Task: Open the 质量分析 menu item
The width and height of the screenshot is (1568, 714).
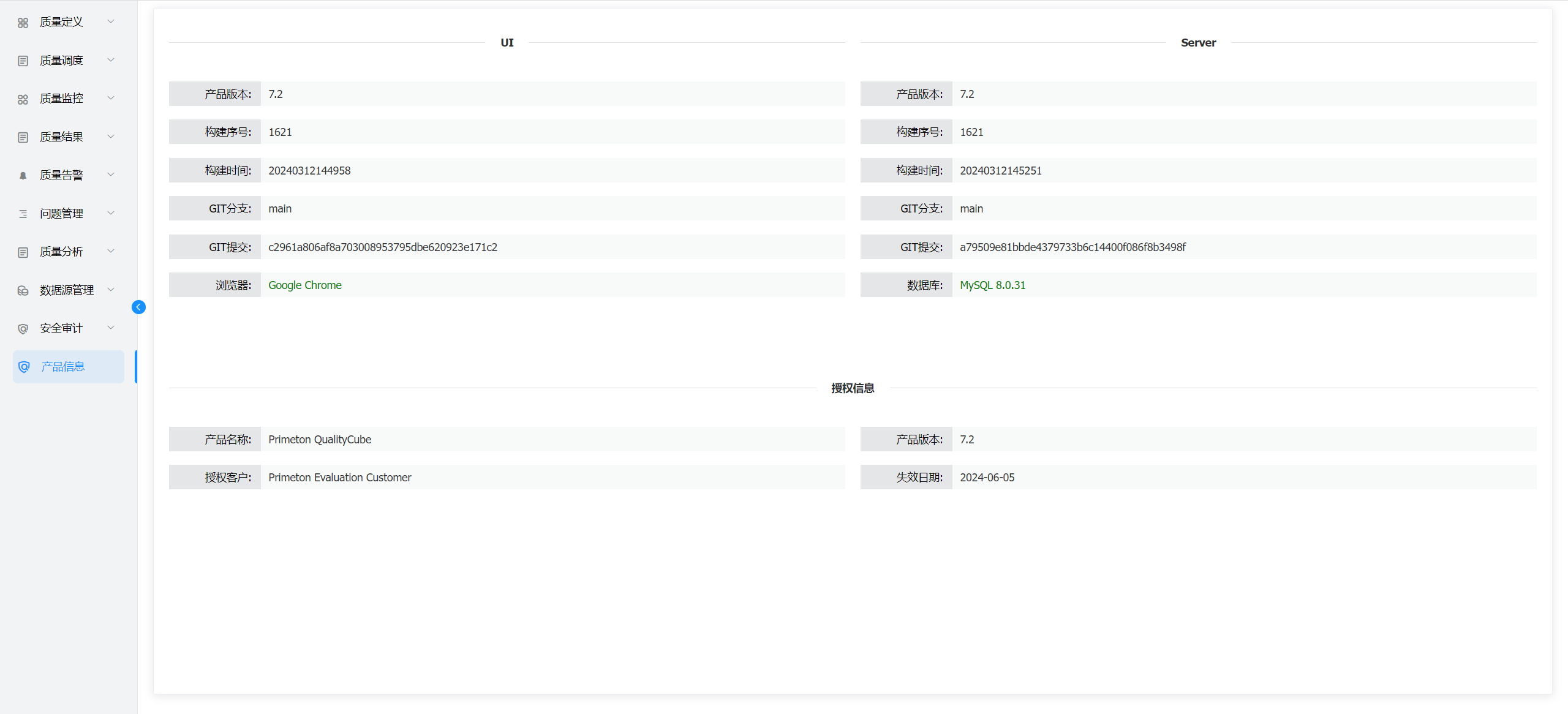Action: tap(61, 252)
